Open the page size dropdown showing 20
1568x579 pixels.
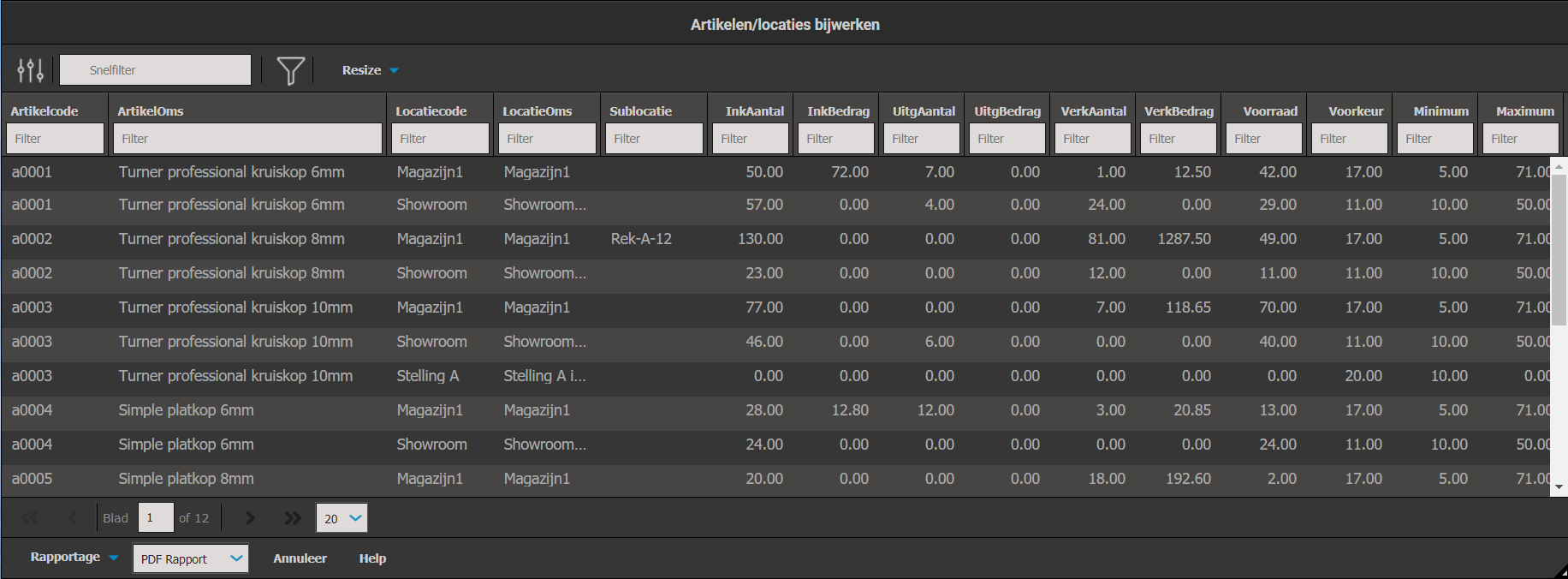pos(342,518)
